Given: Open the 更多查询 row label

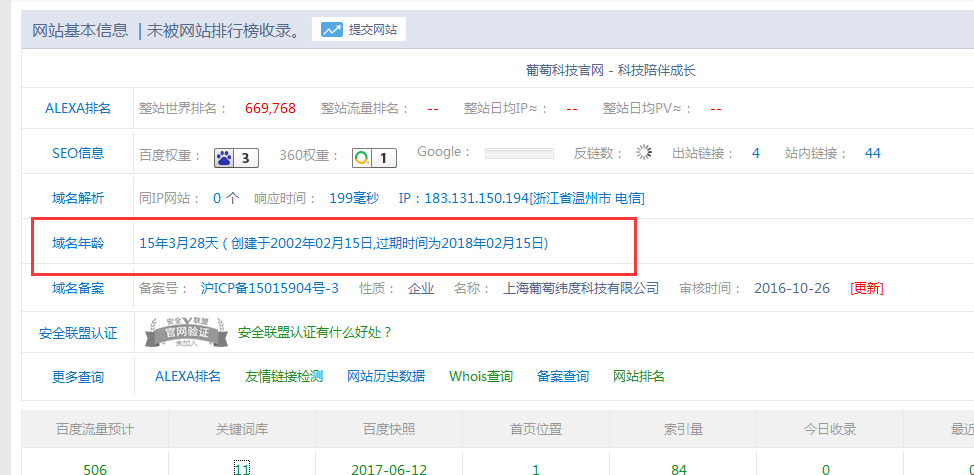Looking at the screenshot, I should tap(78, 377).
